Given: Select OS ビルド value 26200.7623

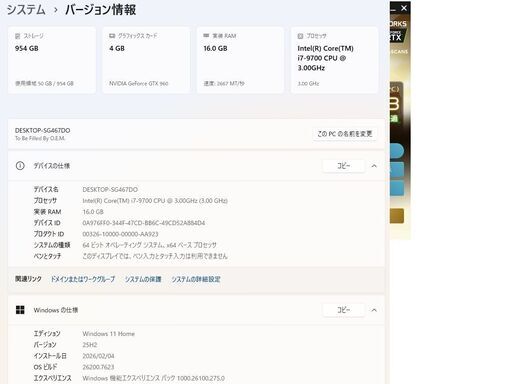Looking at the screenshot, I should pos(98,367).
